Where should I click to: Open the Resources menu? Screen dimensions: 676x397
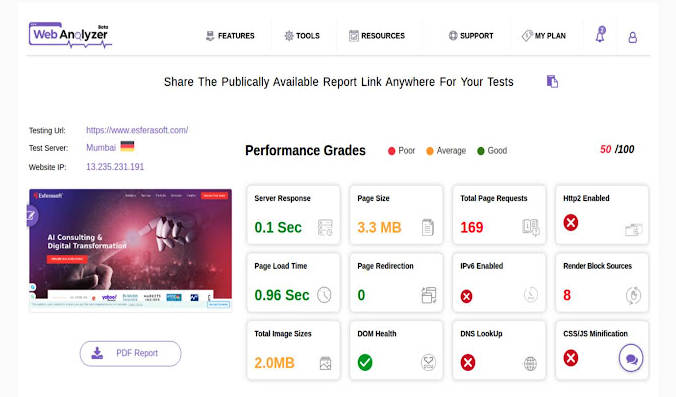point(377,36)
